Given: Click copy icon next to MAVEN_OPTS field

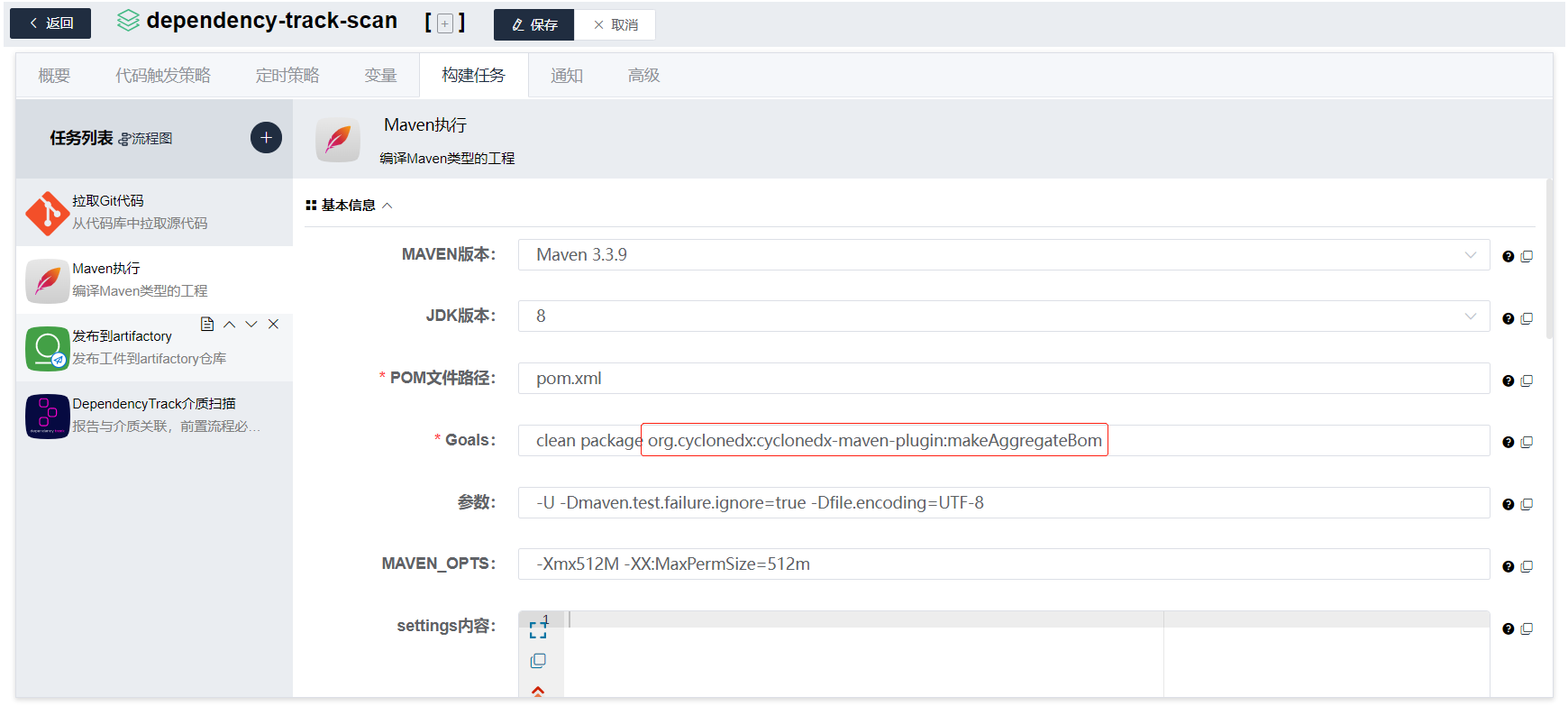Looking at the screenshot, I should pos(1527,566).
